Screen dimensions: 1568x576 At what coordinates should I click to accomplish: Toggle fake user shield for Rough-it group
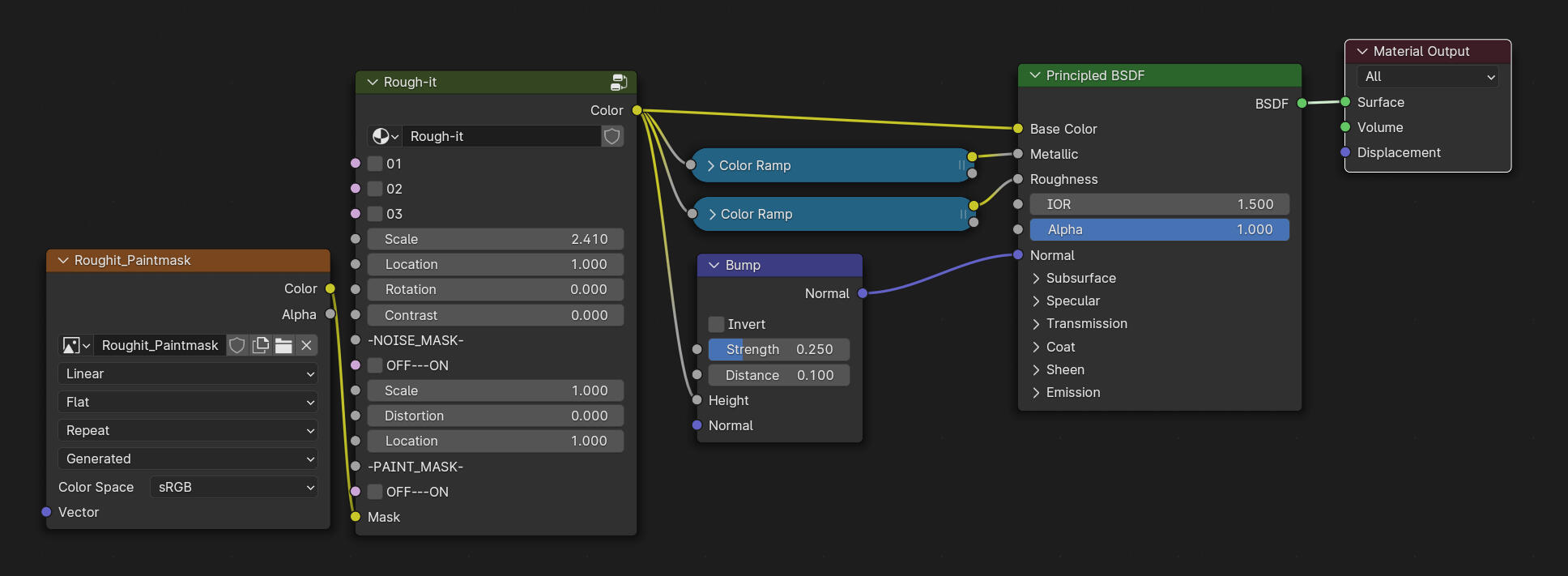pyautogui.click(x=612, y=136)
